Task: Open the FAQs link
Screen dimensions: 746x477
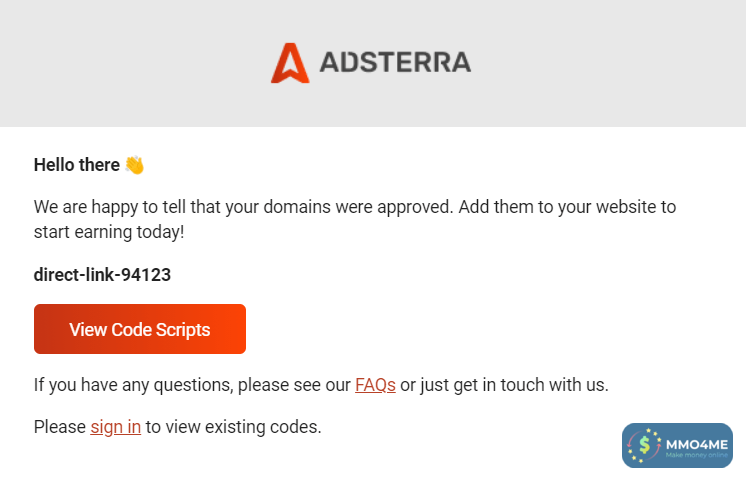Action: point(375,384)
